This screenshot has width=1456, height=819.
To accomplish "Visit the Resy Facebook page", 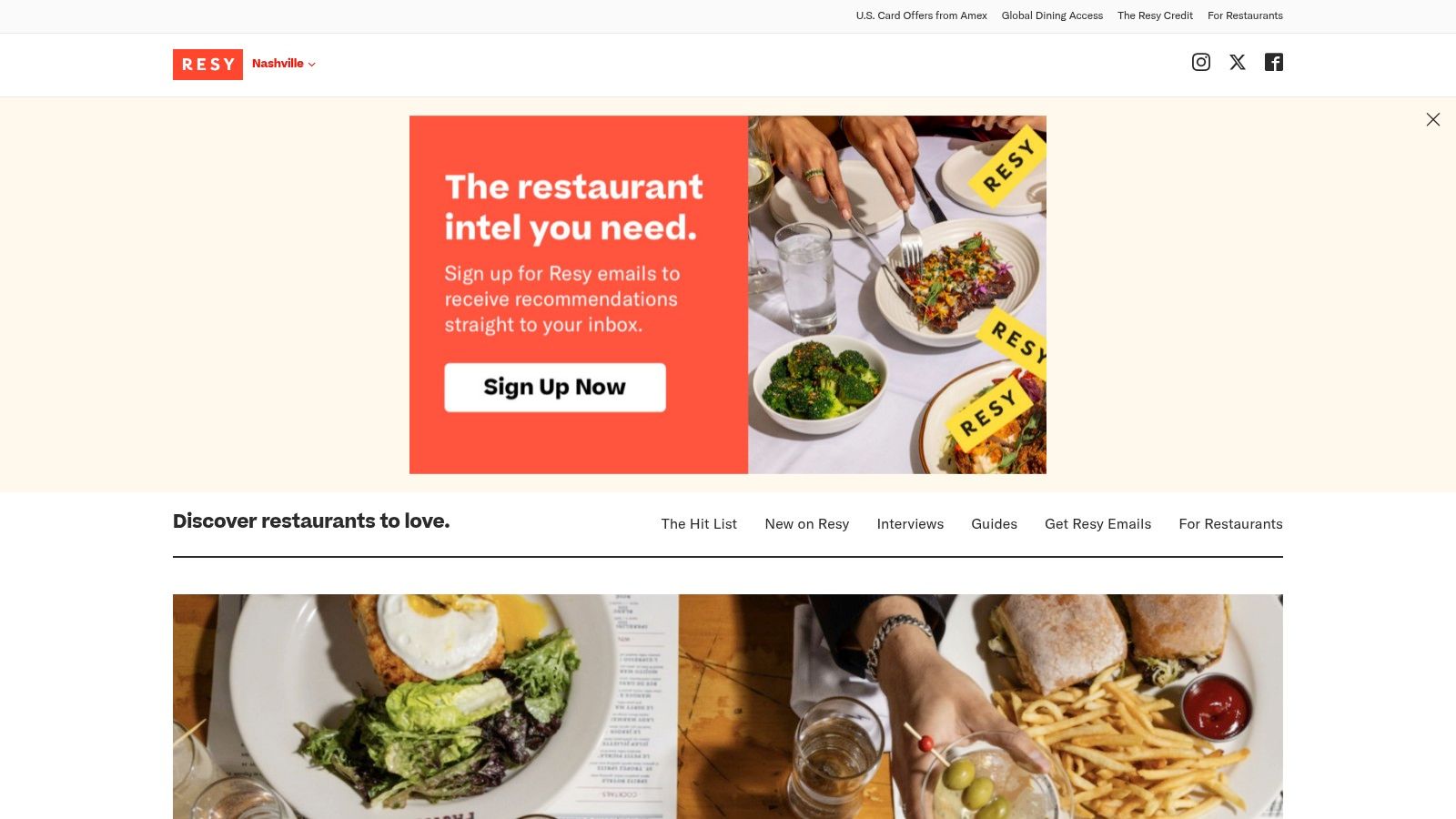I will click(1274, 62).
